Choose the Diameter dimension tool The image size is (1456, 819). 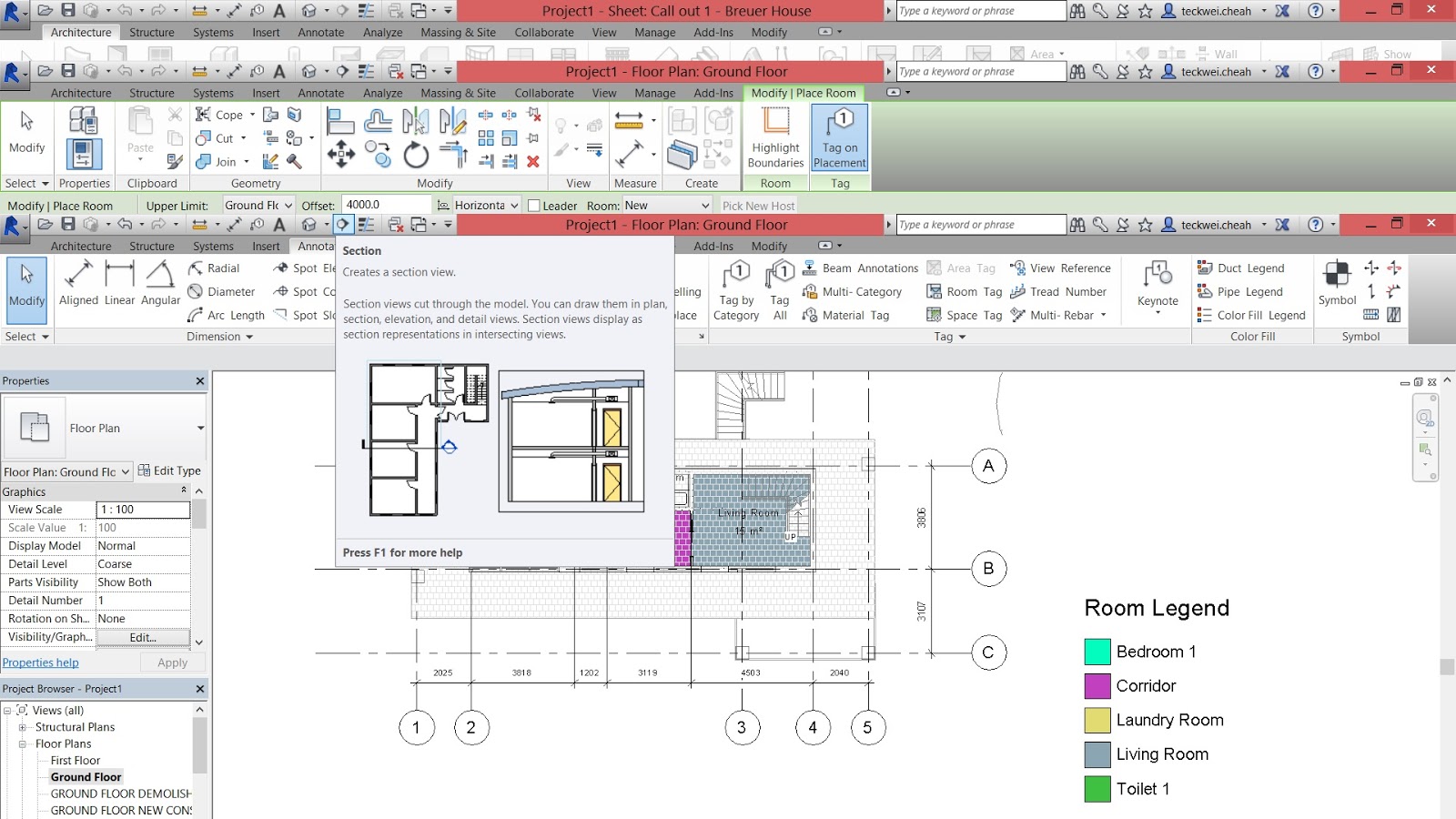pos(221,292)
